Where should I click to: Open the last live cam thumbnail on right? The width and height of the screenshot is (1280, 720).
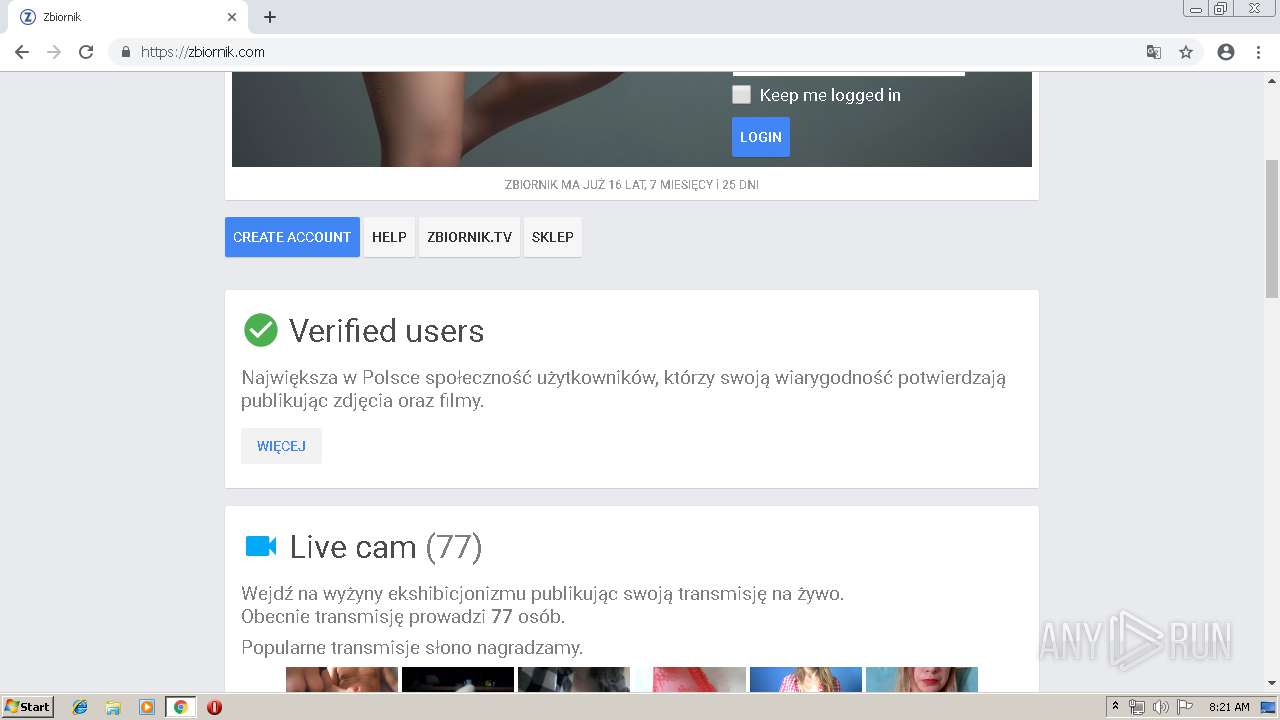coord(922,679)
